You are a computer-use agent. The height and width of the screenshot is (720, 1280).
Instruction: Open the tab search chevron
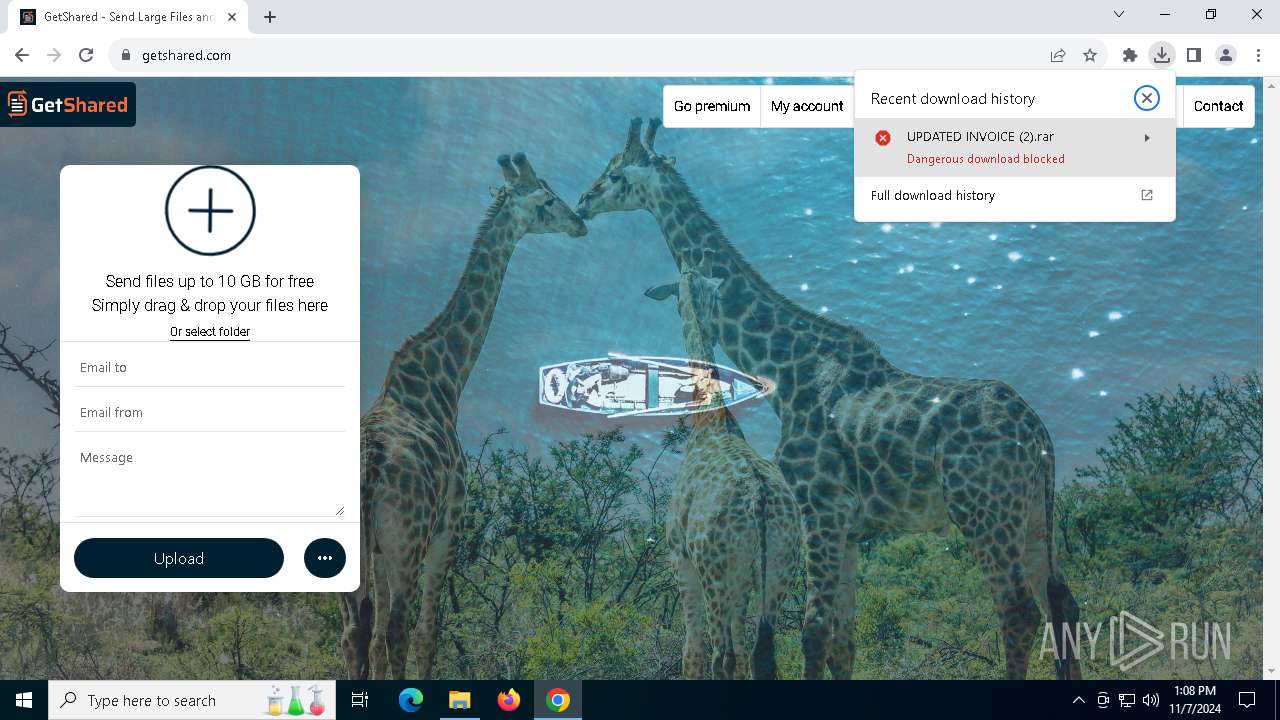1119,14
